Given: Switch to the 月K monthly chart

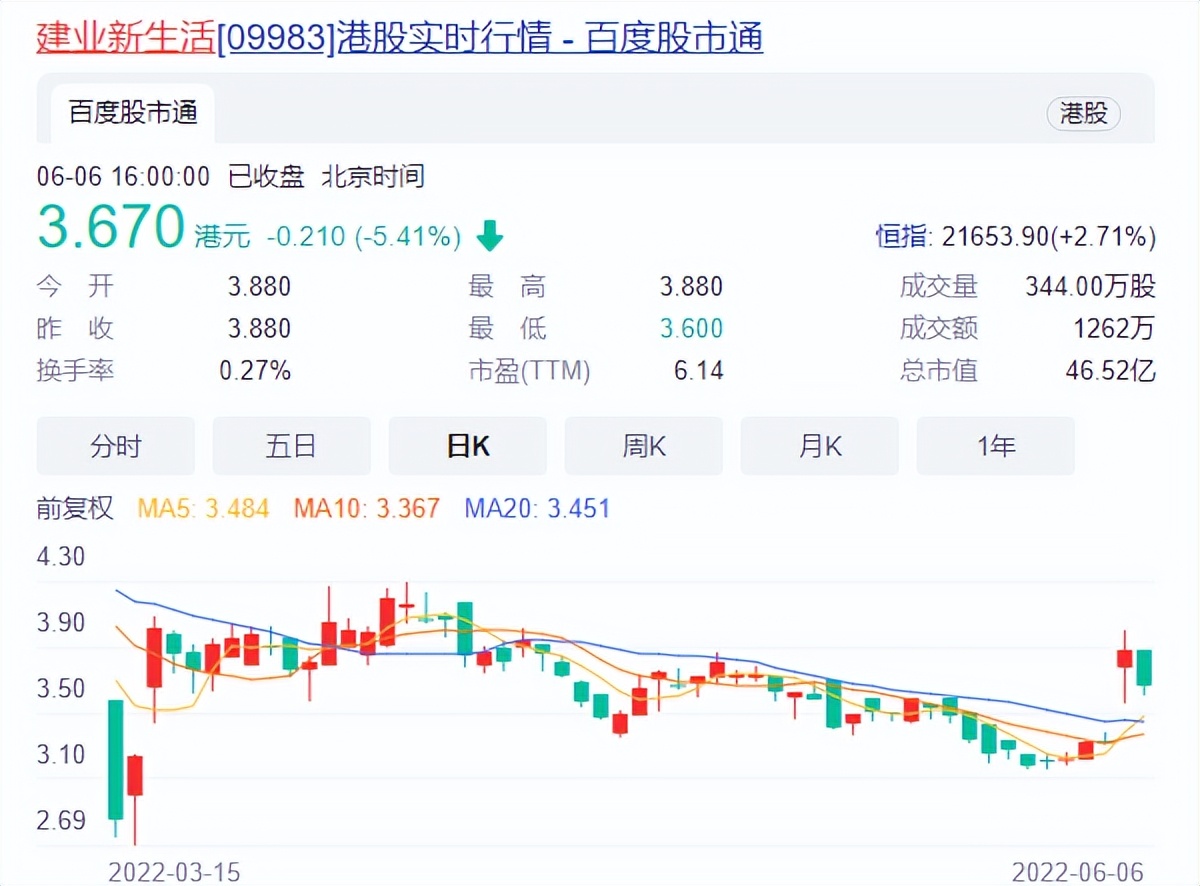Looking at the screenshot, I should (x=819, y=446).
